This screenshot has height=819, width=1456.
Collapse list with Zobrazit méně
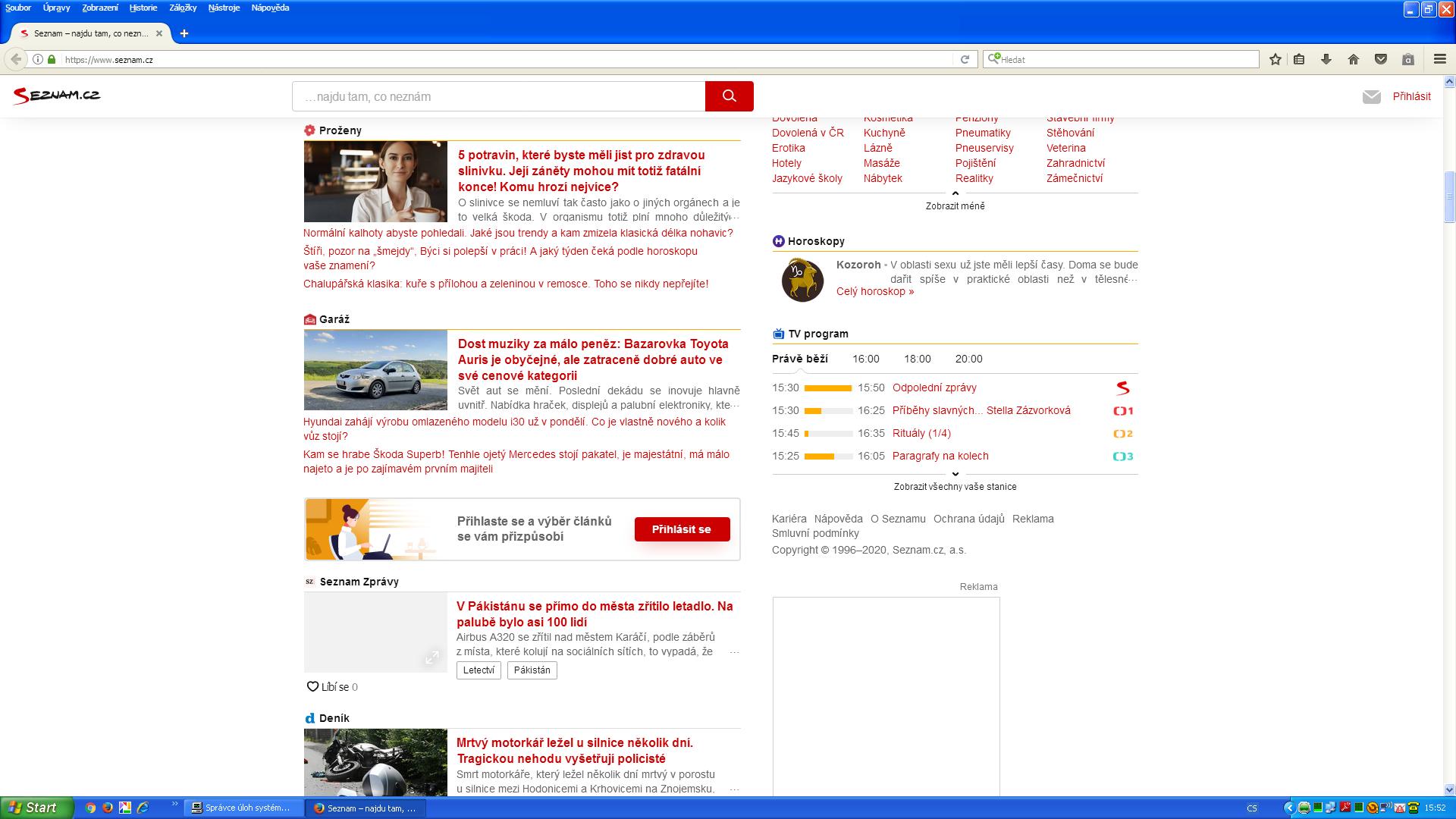tap(955, 206)
